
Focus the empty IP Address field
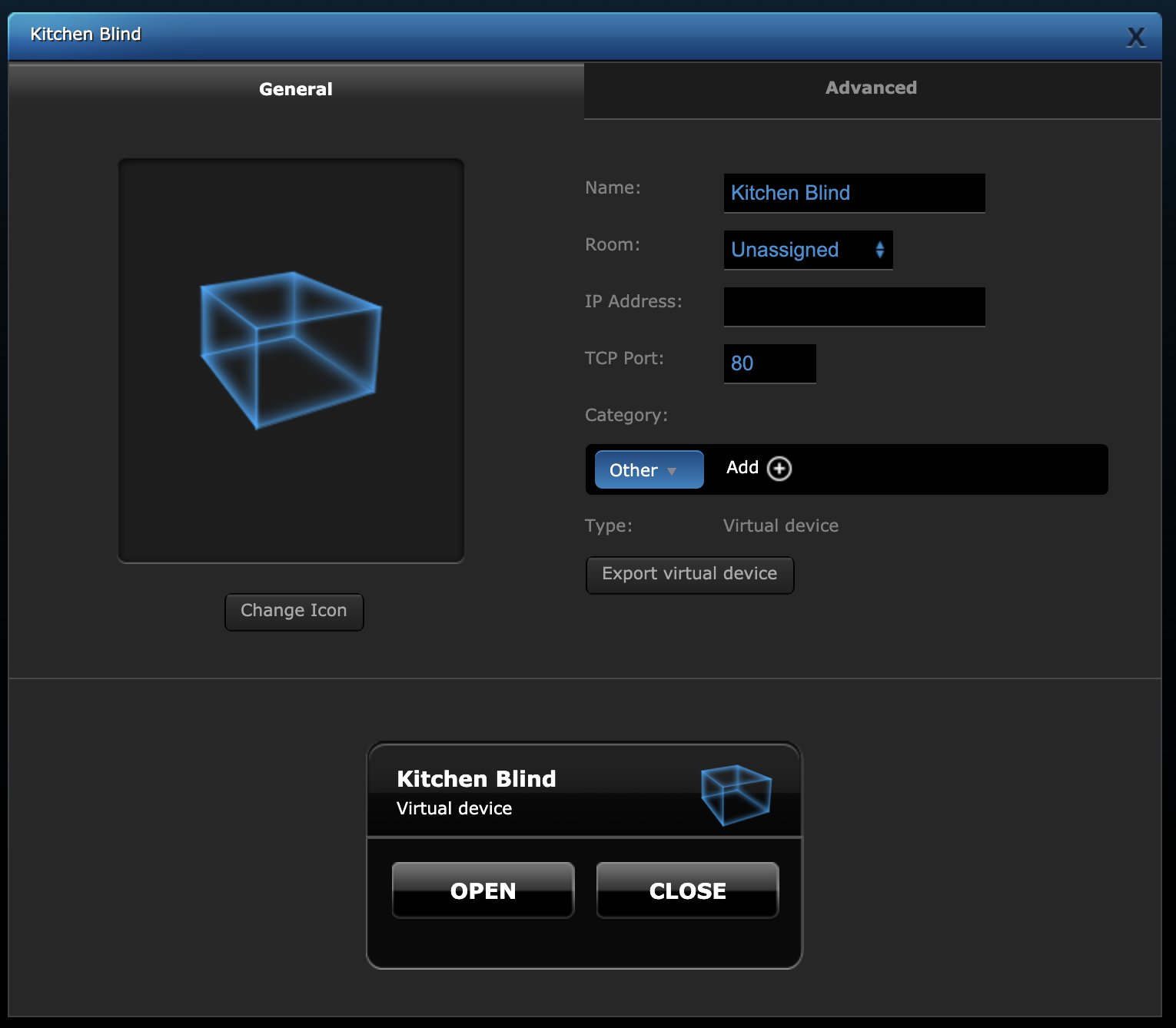click(x=853, y=307)
